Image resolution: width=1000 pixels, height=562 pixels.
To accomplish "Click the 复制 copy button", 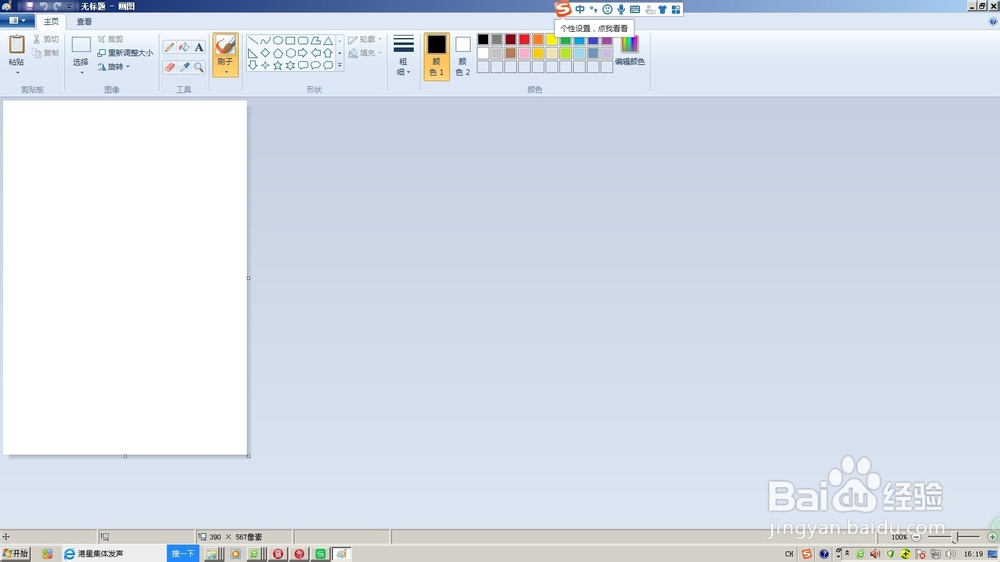I will [46, 53].
